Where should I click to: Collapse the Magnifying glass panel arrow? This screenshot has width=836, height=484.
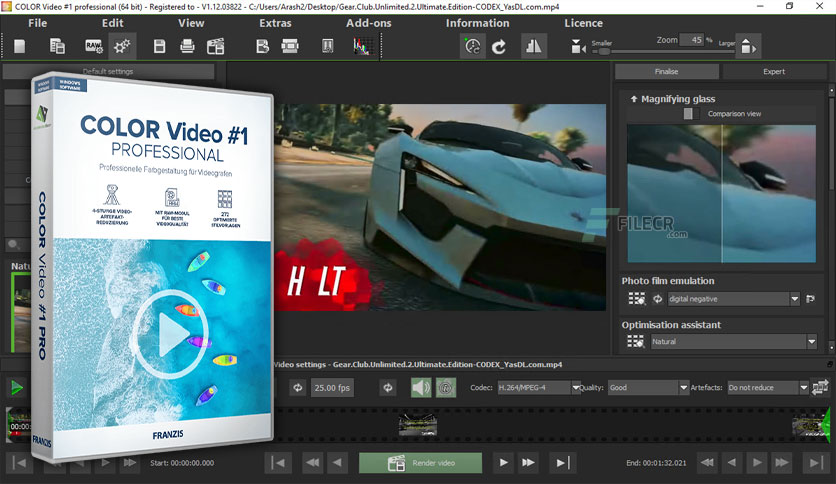coord(633,99)
